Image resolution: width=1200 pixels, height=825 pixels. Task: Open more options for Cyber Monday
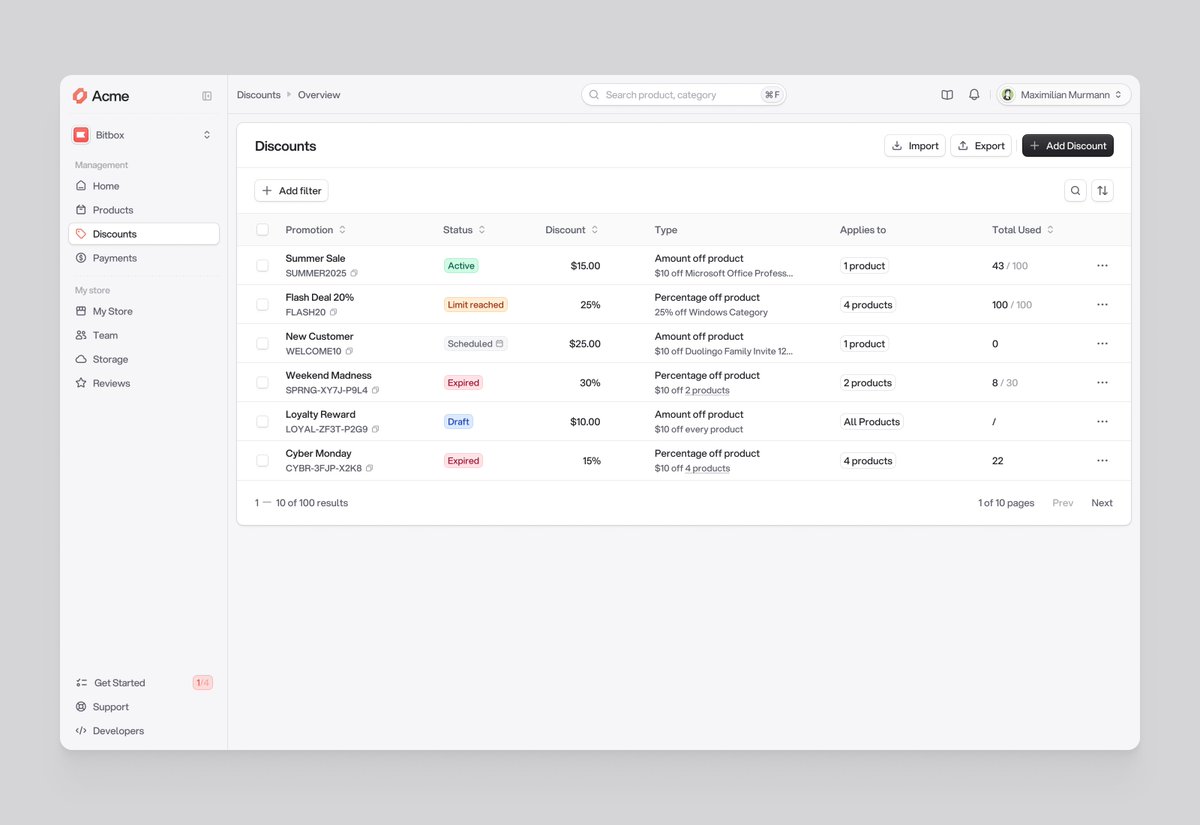click(x=1102, y=461)
